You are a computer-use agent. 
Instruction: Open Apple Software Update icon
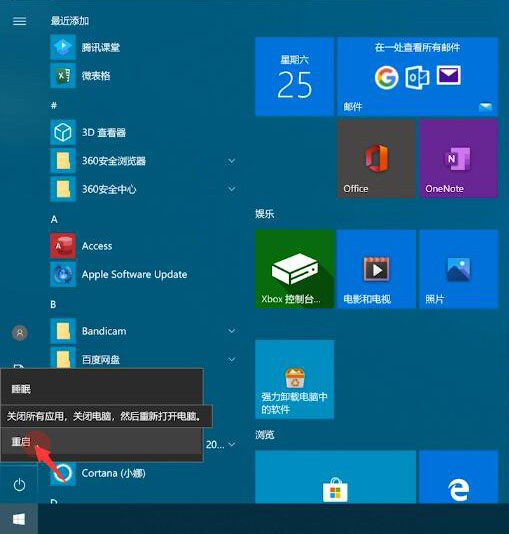click(63, 274)
